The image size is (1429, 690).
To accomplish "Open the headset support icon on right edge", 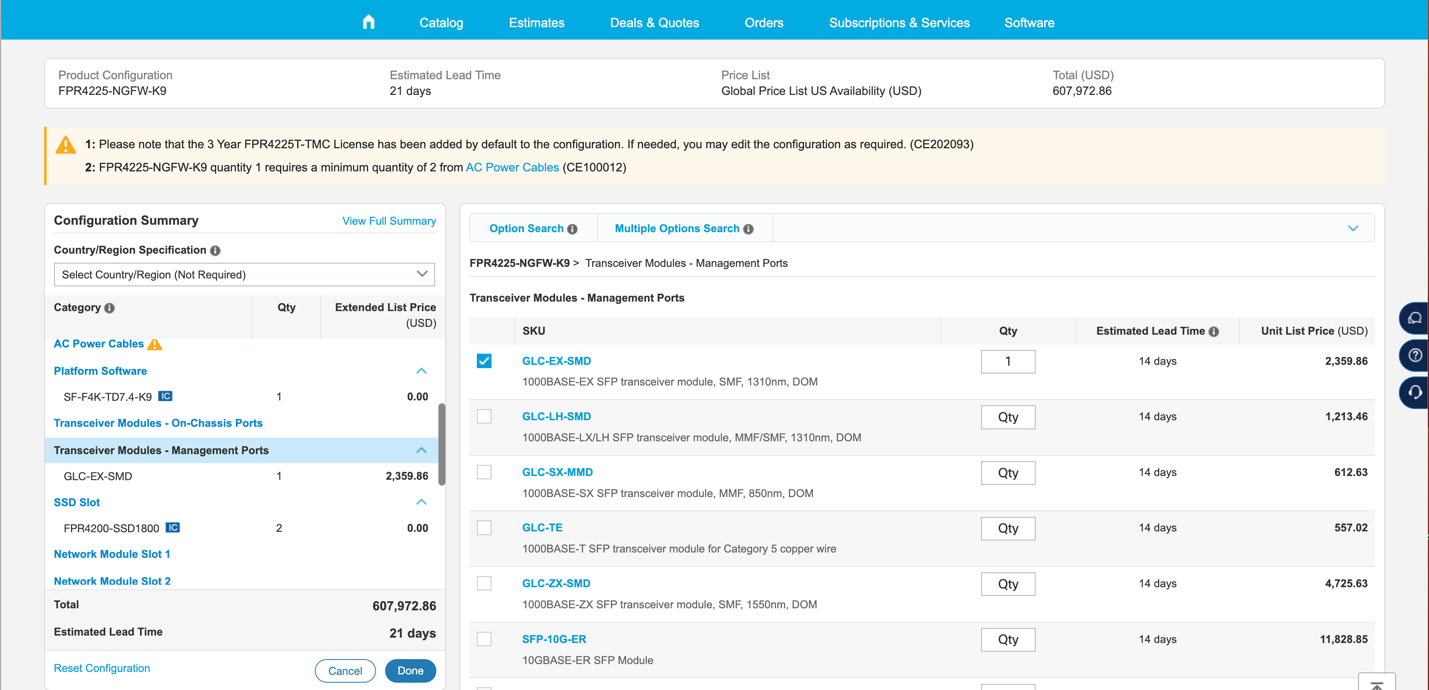I will [x=1415, y=392].
